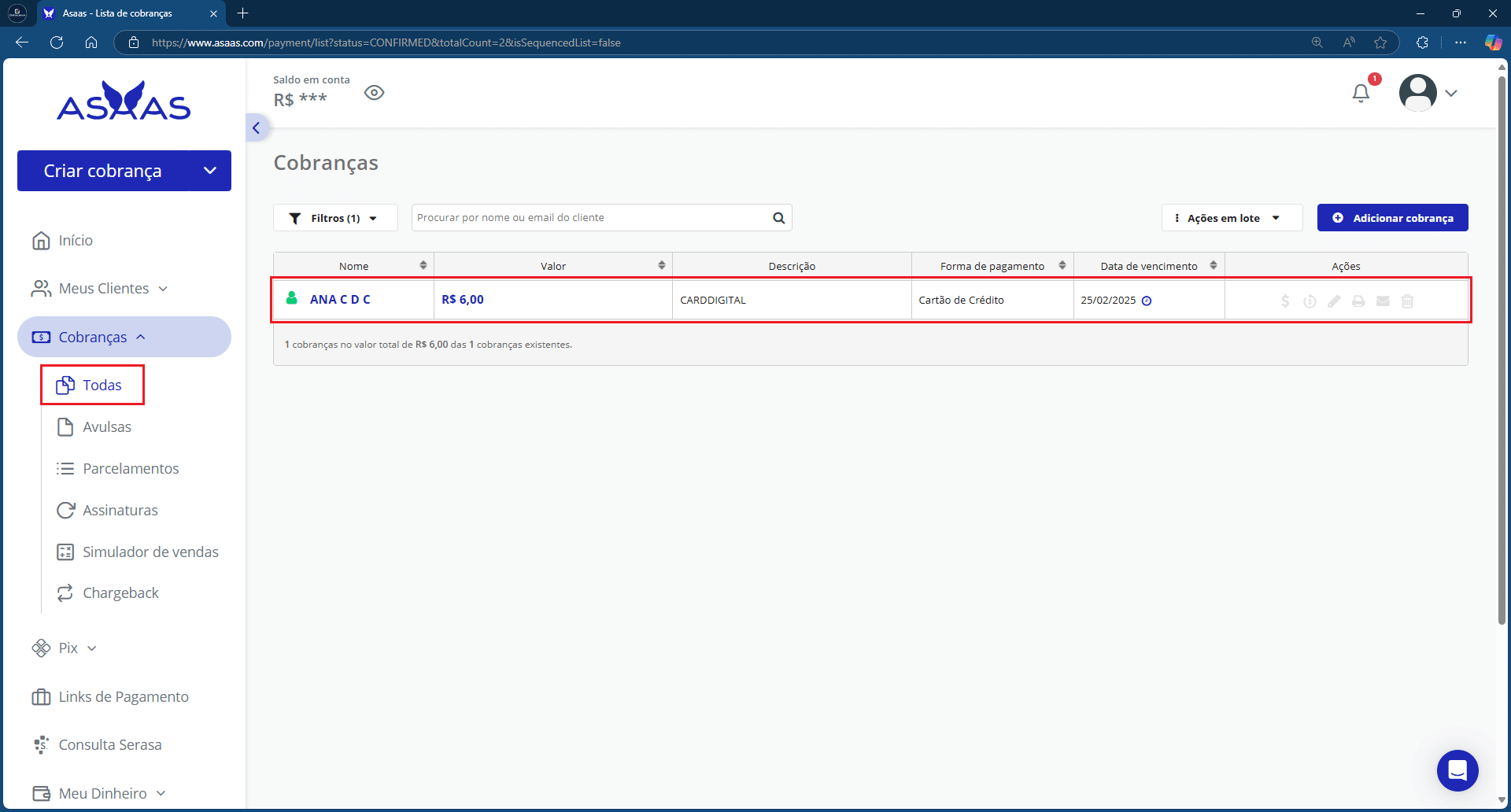Expand the Criar cobrança dropdown arrow
The width and height of the screenshot is (1511, 812).
(210, 171)
